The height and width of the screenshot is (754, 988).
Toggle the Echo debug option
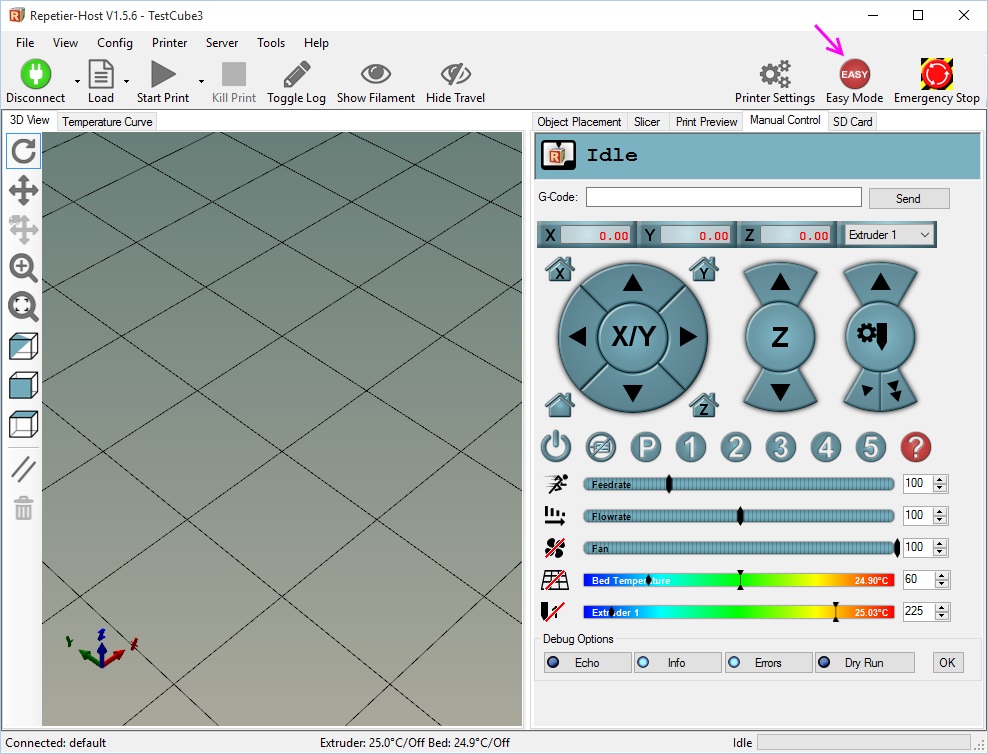(587, 662)
